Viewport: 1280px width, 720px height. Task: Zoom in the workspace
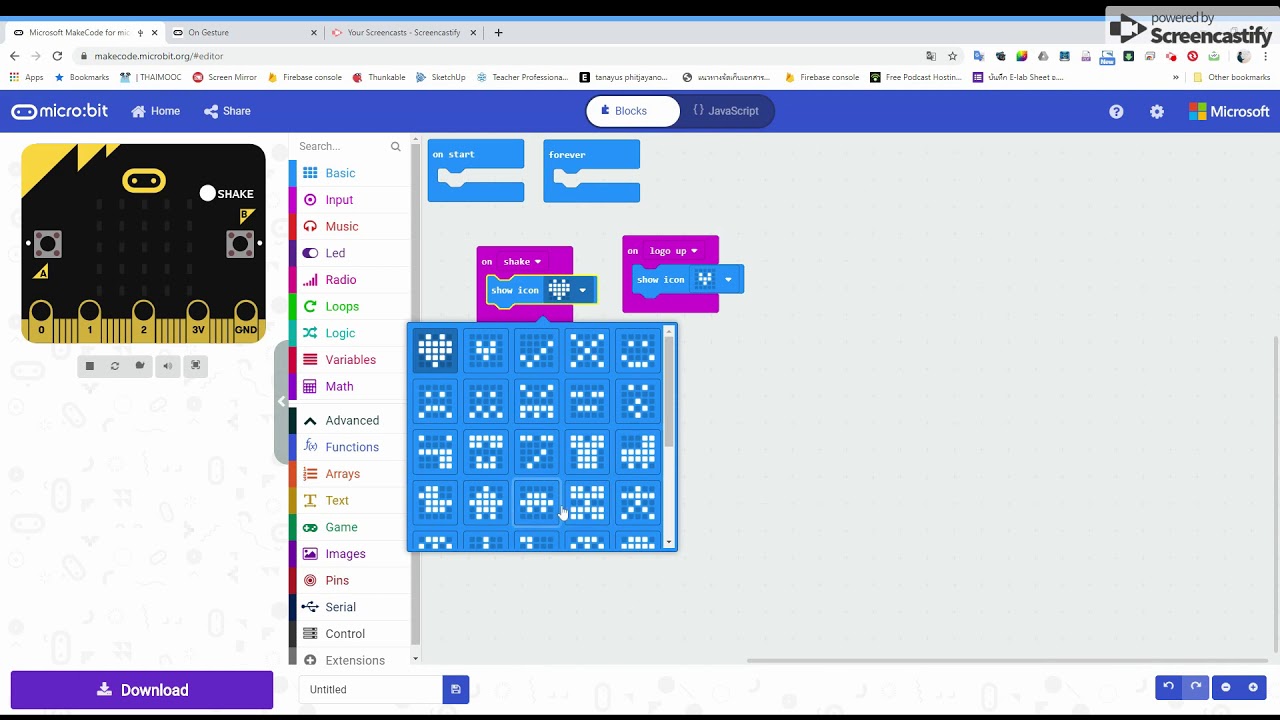point(1253,687)
